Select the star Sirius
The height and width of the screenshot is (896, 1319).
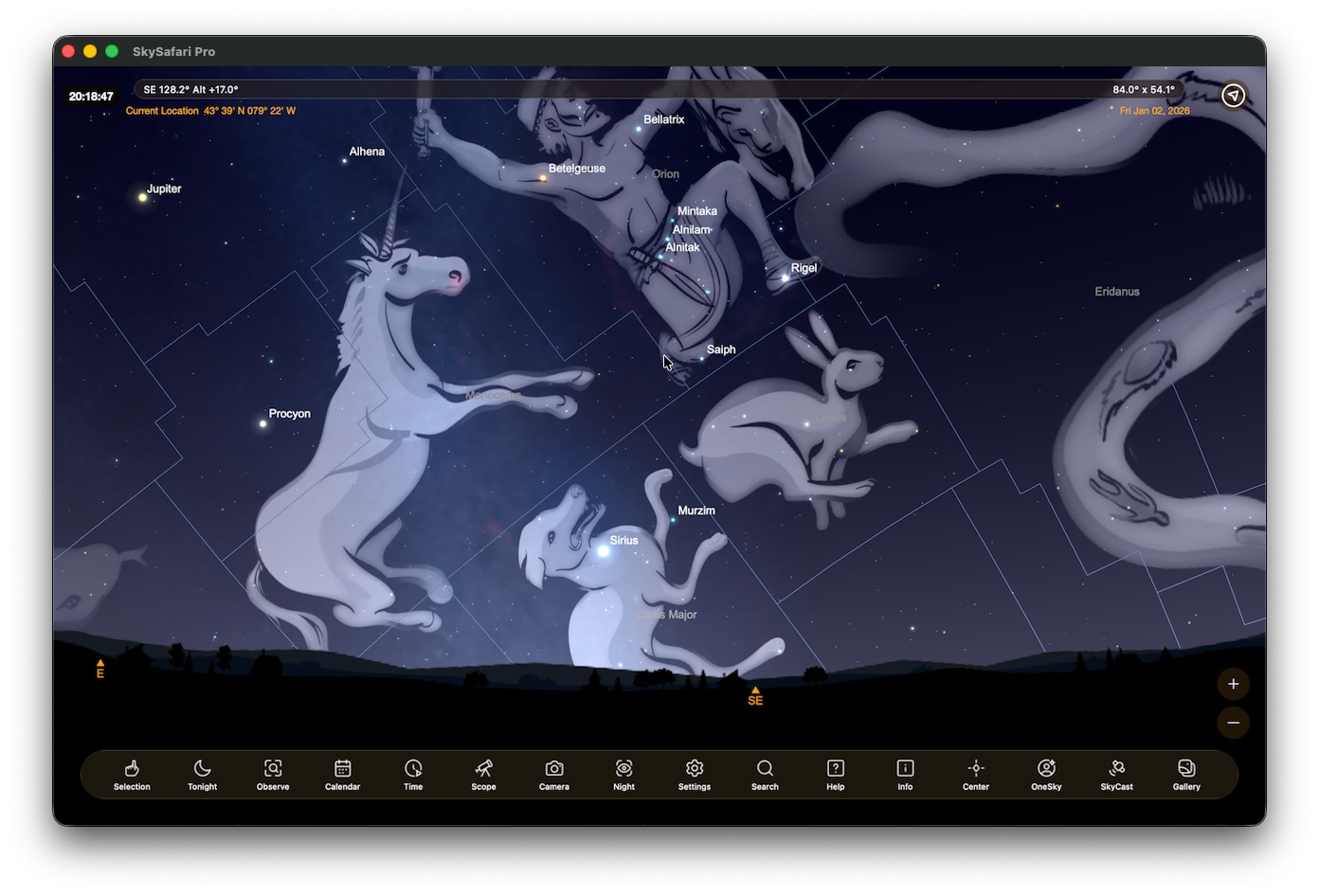[604, 550]
